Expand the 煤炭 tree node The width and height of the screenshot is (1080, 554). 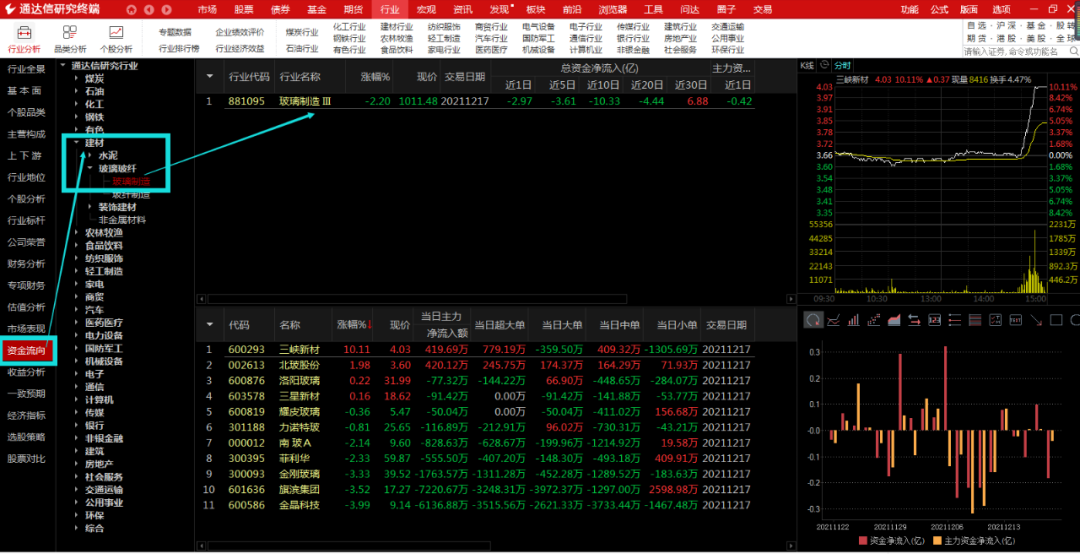coord(76,79)
